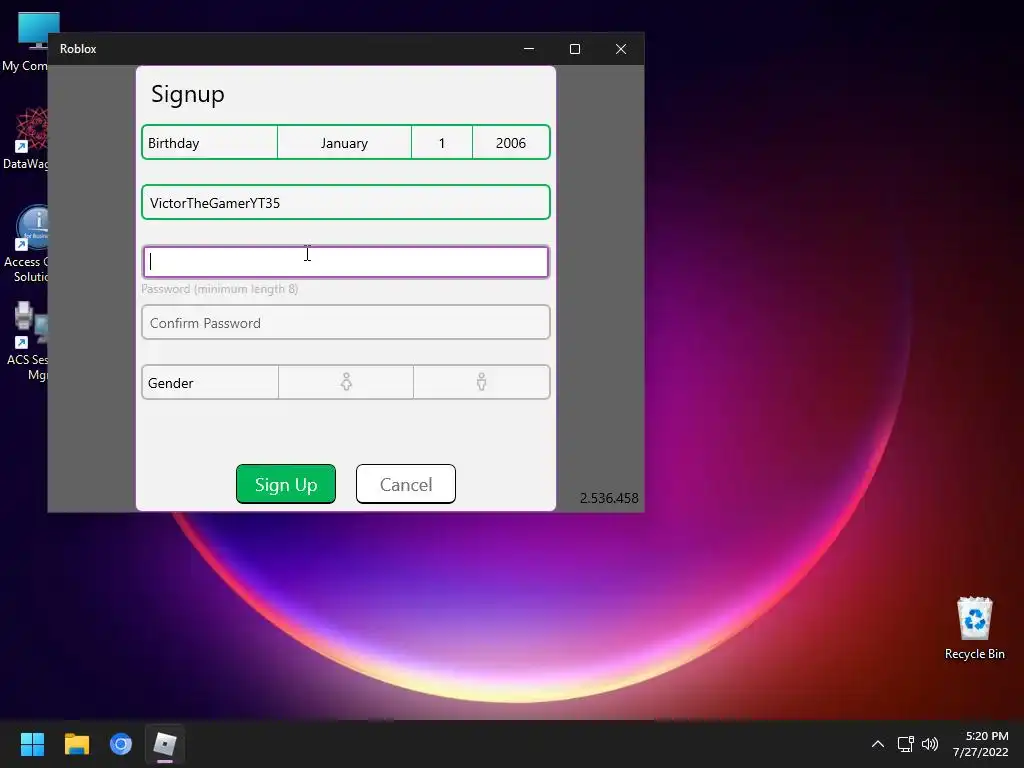Open Chrome browser from taskbar

tap(121, 744)
